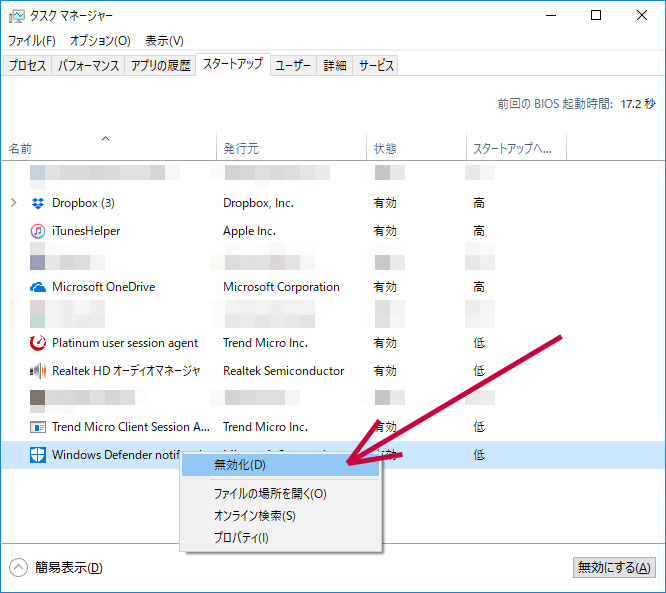The height and width of the screenshot is (593, 666).
Task: Click the Task Manager title bar icon
Action: [17, 16]
